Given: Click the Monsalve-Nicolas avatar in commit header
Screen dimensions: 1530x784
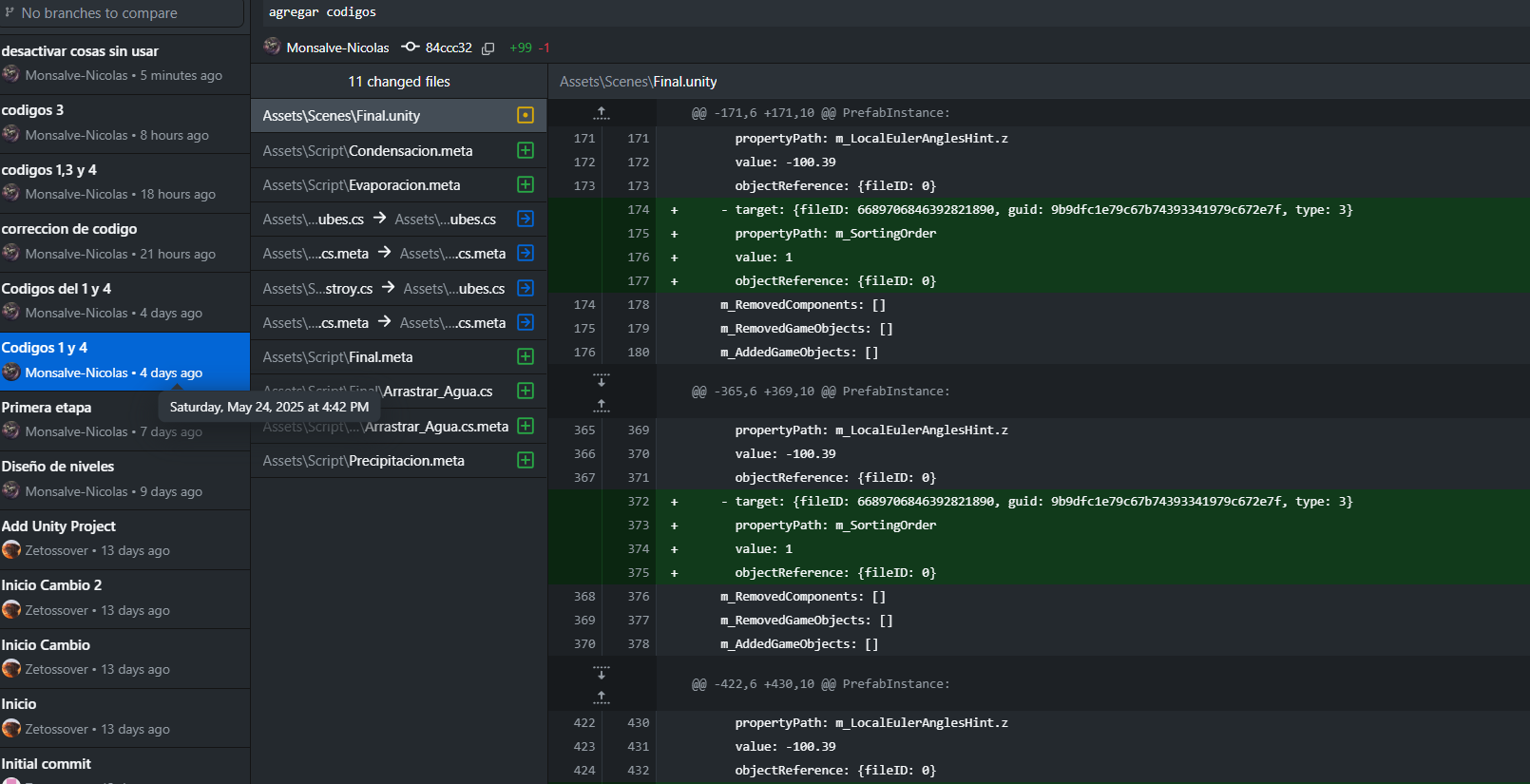Looking at the screenshot, I should [273, 47].
